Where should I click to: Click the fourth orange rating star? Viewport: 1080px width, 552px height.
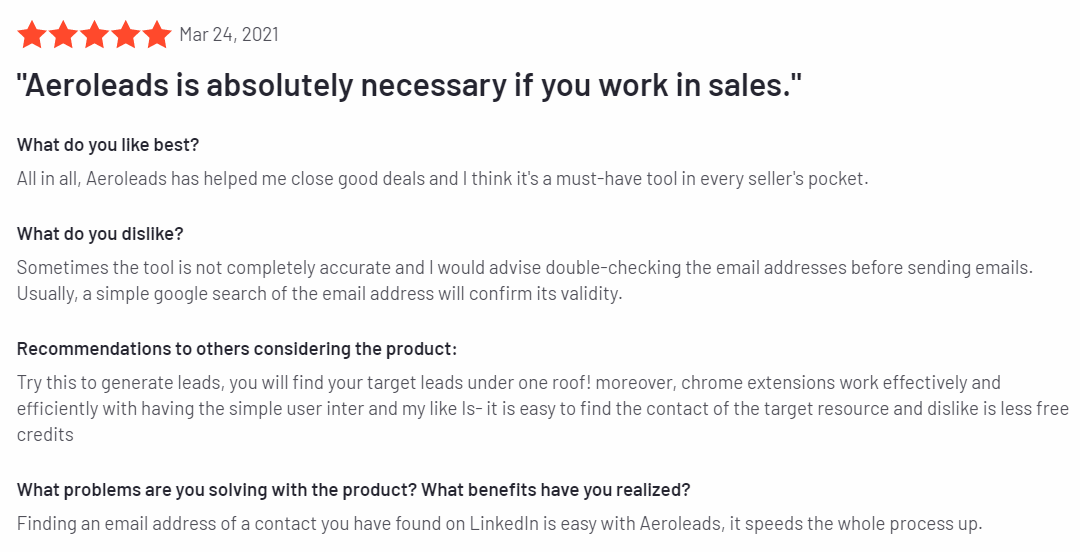pyautogui.click(x=126, y=34)
